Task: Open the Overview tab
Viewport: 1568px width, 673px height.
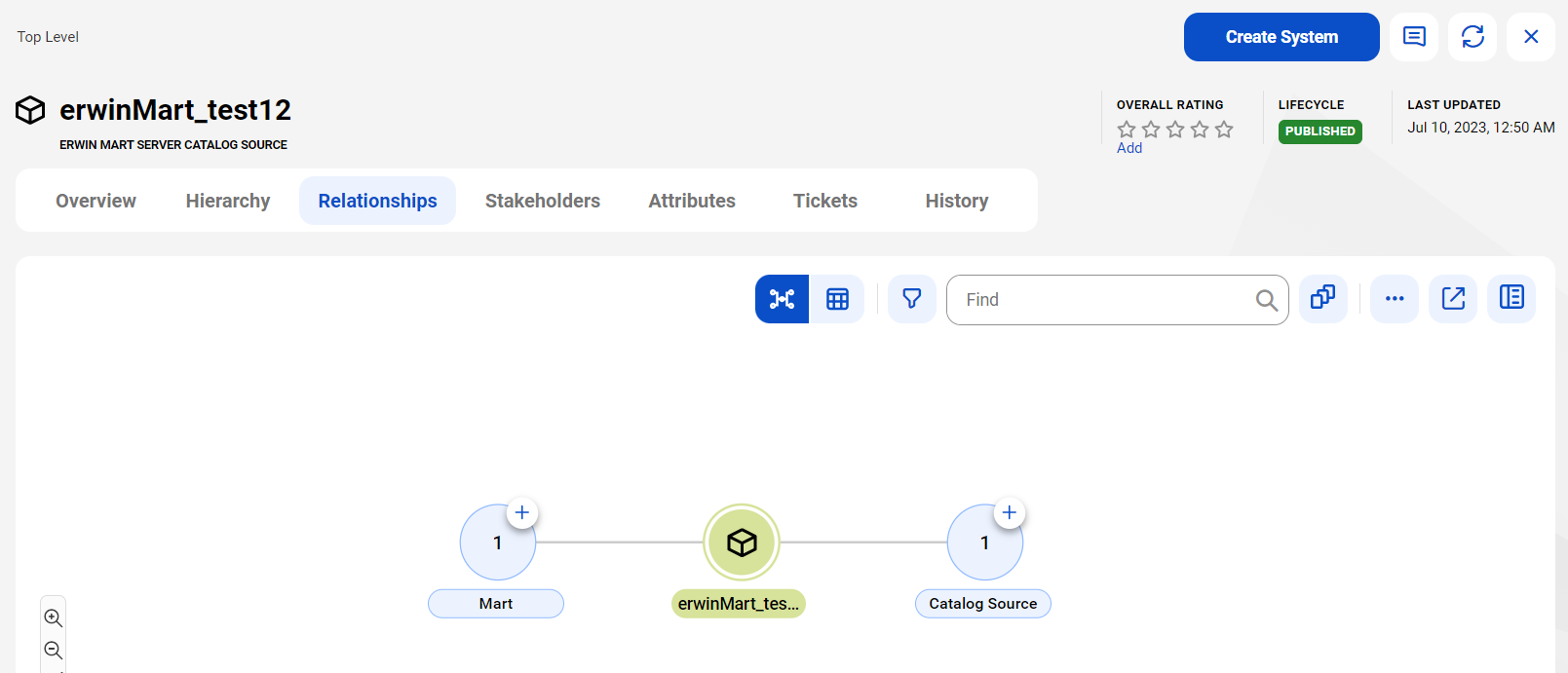Action: (x=96, y=201)
